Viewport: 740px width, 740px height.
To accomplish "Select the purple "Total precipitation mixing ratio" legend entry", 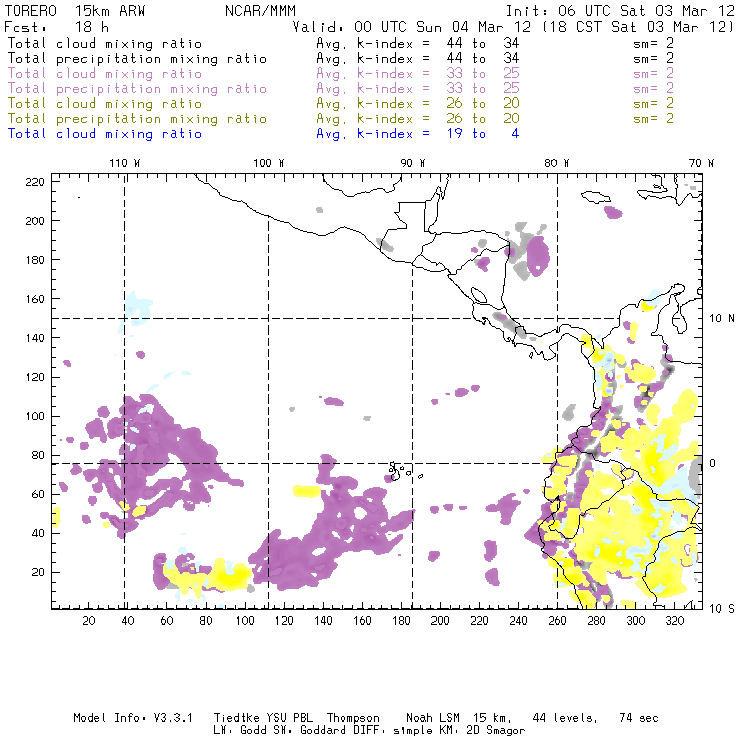I will coord(137,89).
